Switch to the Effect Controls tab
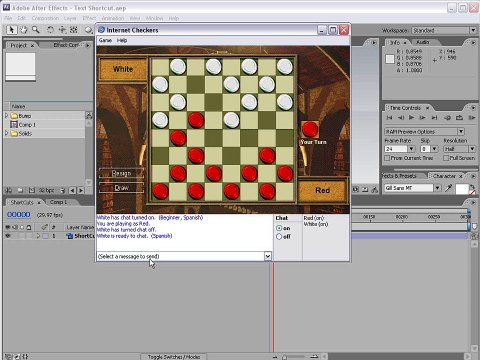This screenshot has height=360, width=480. (x=65, y=45)
